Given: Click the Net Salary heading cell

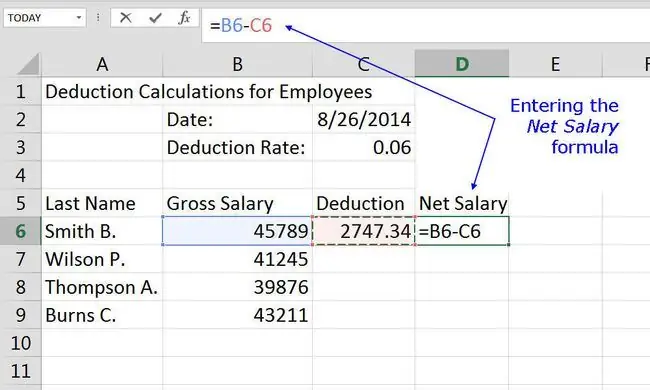Looking at the screenshot, I should tap(462, 203).
